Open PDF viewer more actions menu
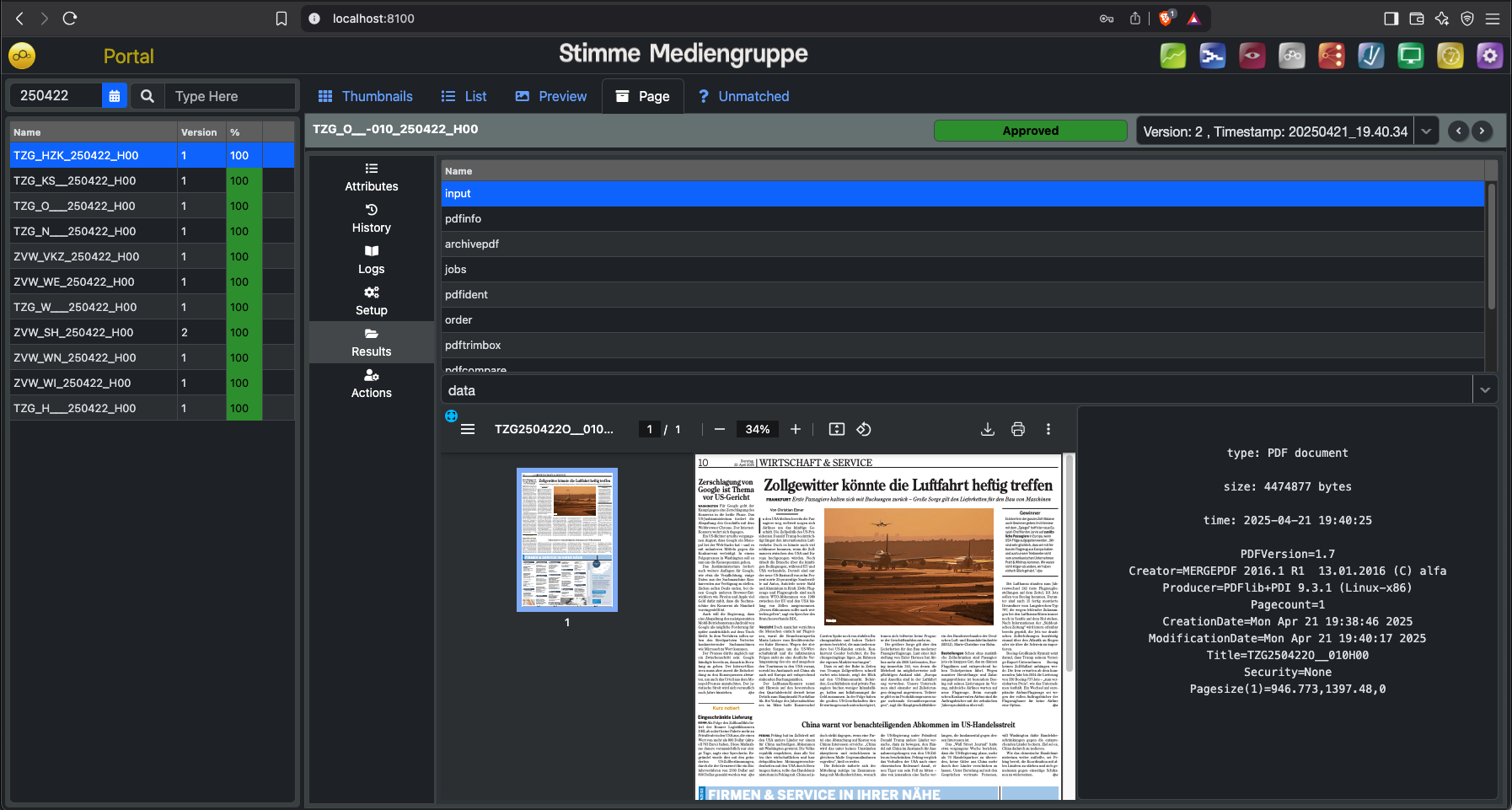The width and height of the screenshot is (1512, 810). 1048,429
